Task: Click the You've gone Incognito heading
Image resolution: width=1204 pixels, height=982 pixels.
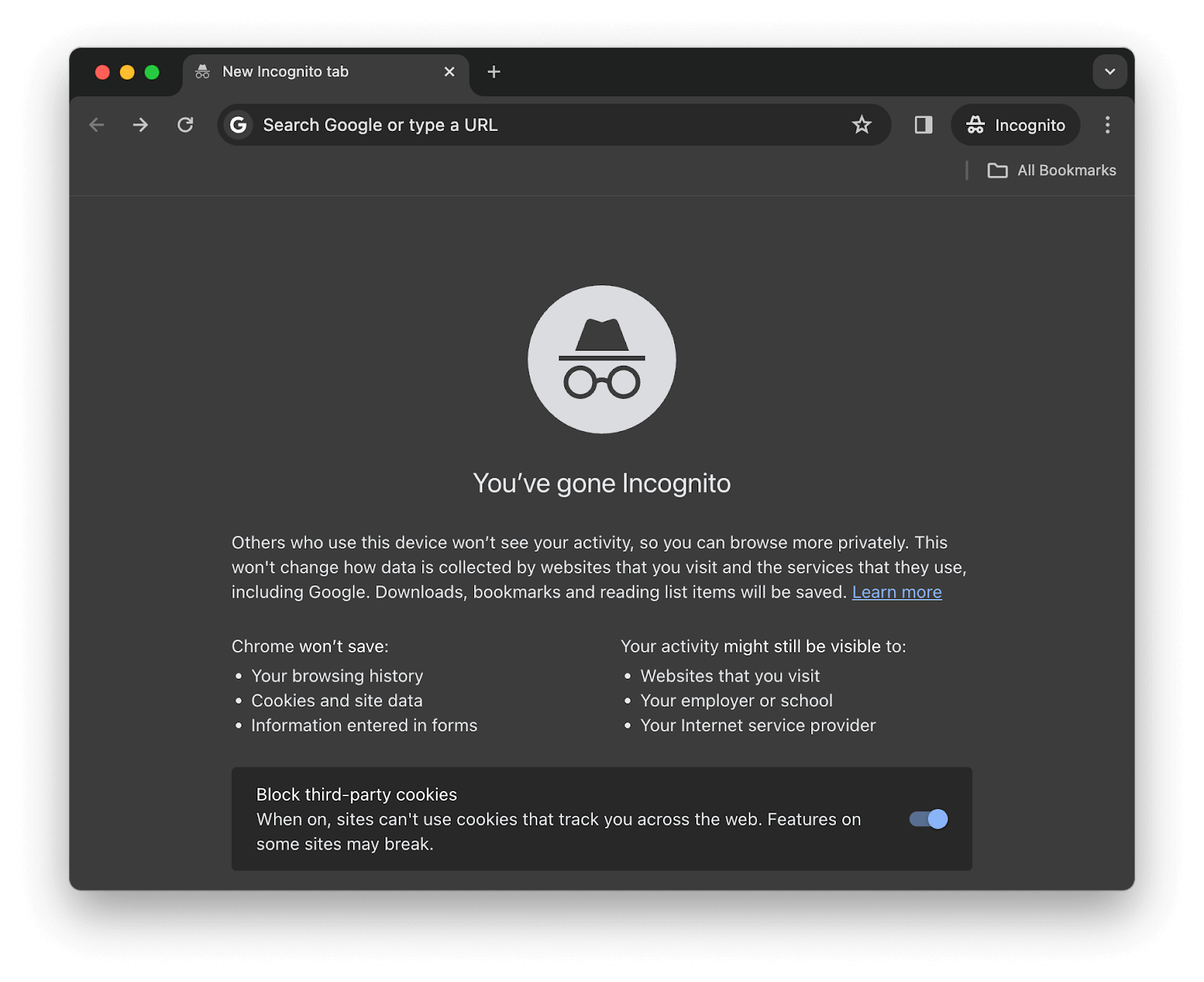Action: 602,483
